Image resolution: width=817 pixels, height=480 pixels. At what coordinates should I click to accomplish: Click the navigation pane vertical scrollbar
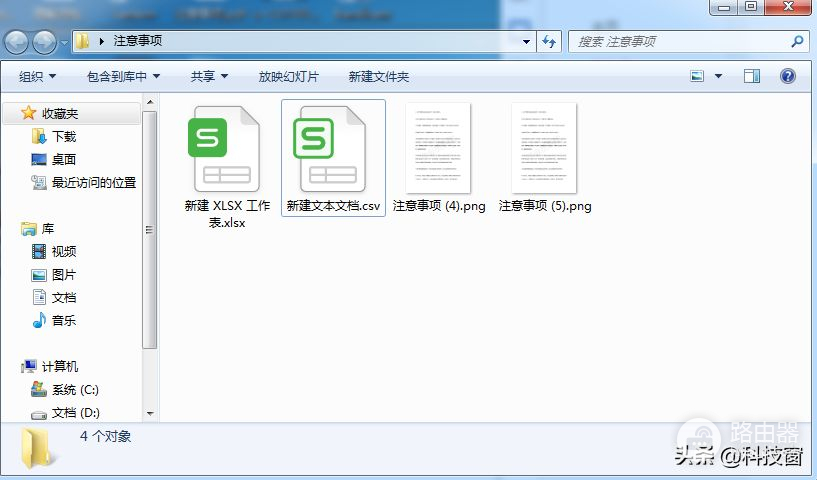150,230
